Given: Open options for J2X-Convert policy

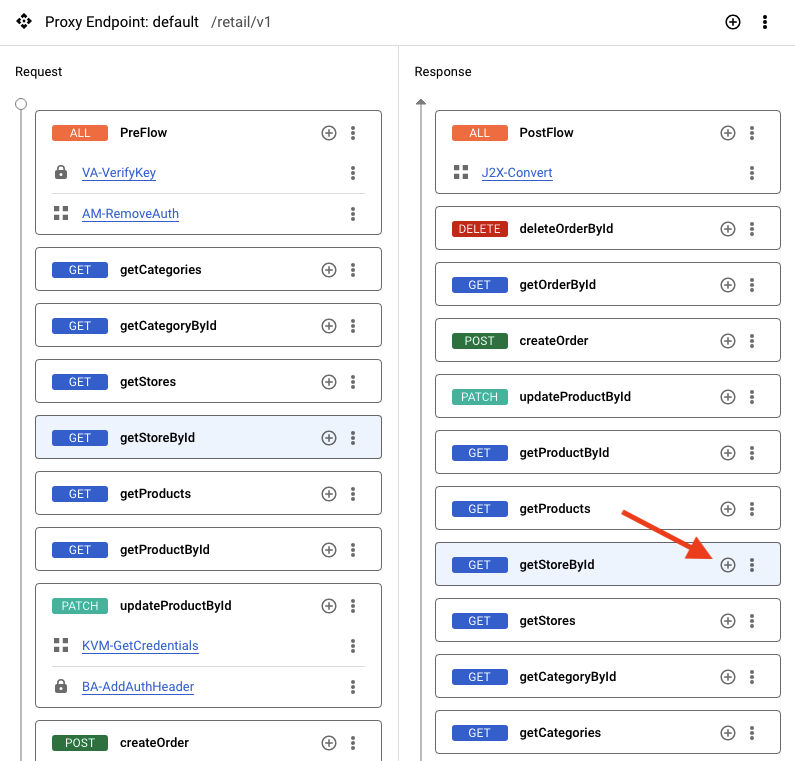Looking at the screenshot, I should (752, 173).
